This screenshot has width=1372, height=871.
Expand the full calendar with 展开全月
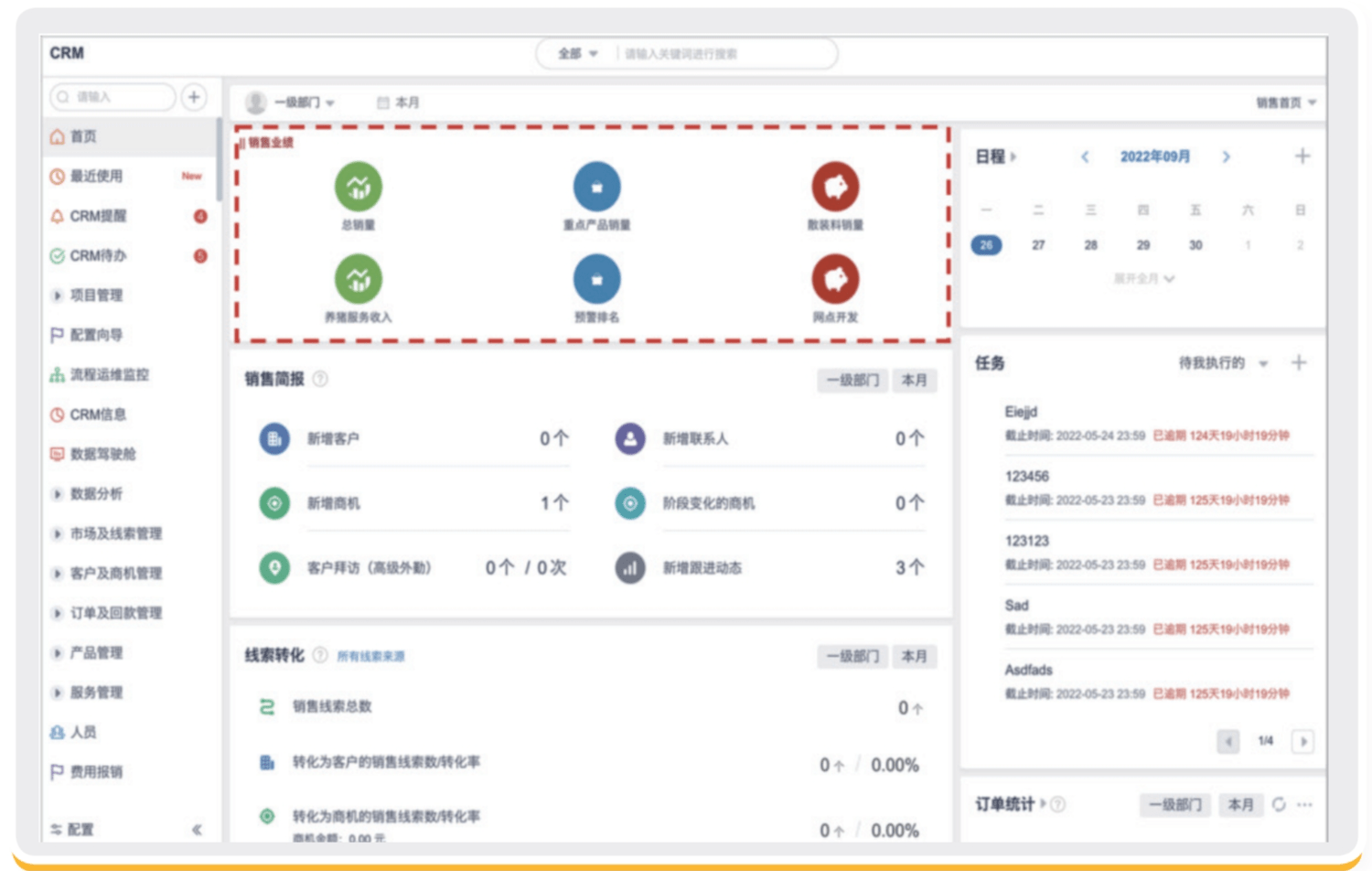click(x=1143, y=278)
